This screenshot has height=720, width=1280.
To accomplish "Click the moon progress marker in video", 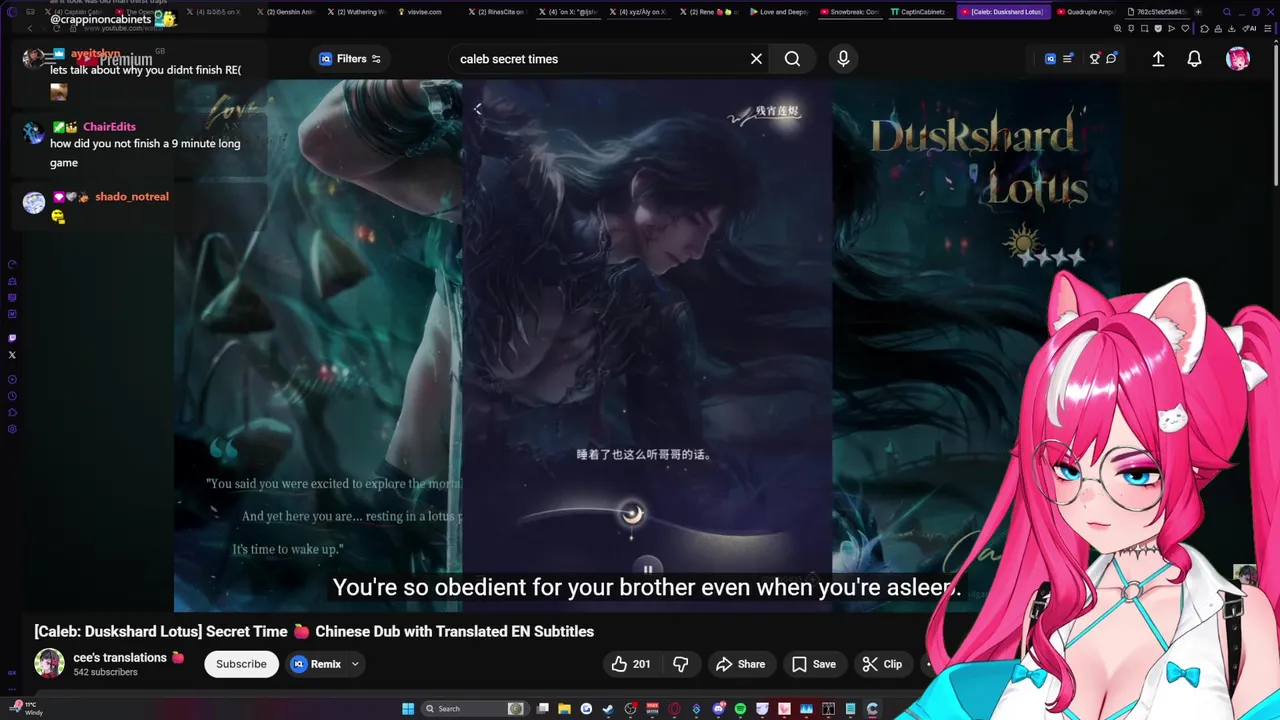I will click(632, 514).
